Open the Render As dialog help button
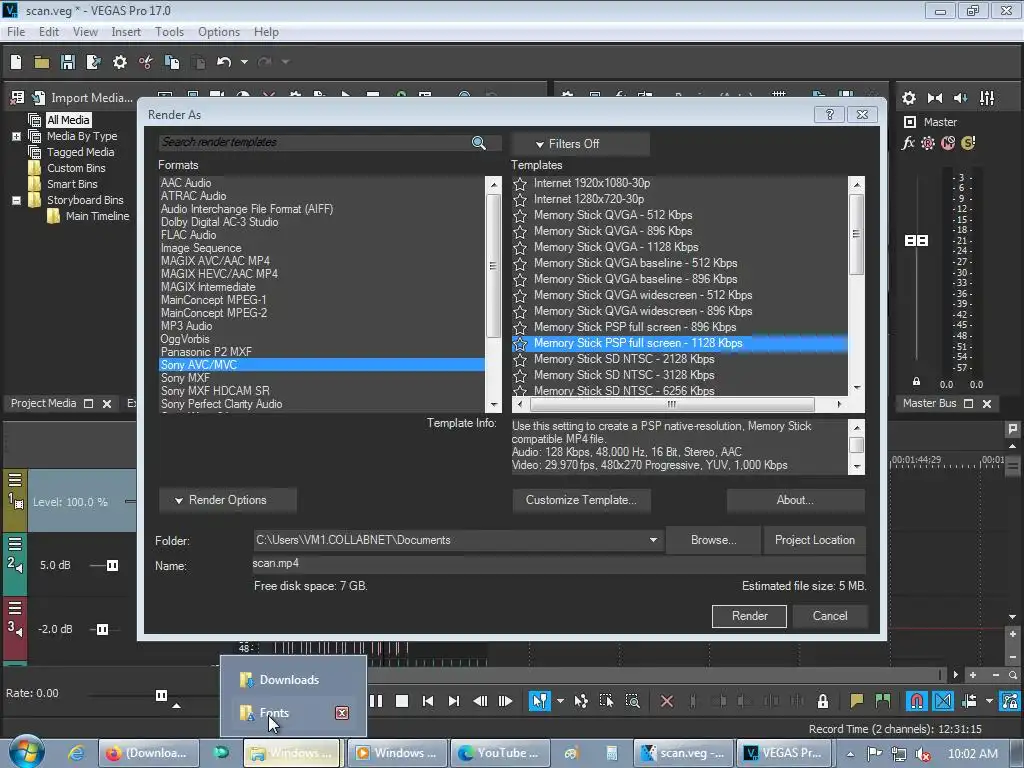 [x=829, y=114]
